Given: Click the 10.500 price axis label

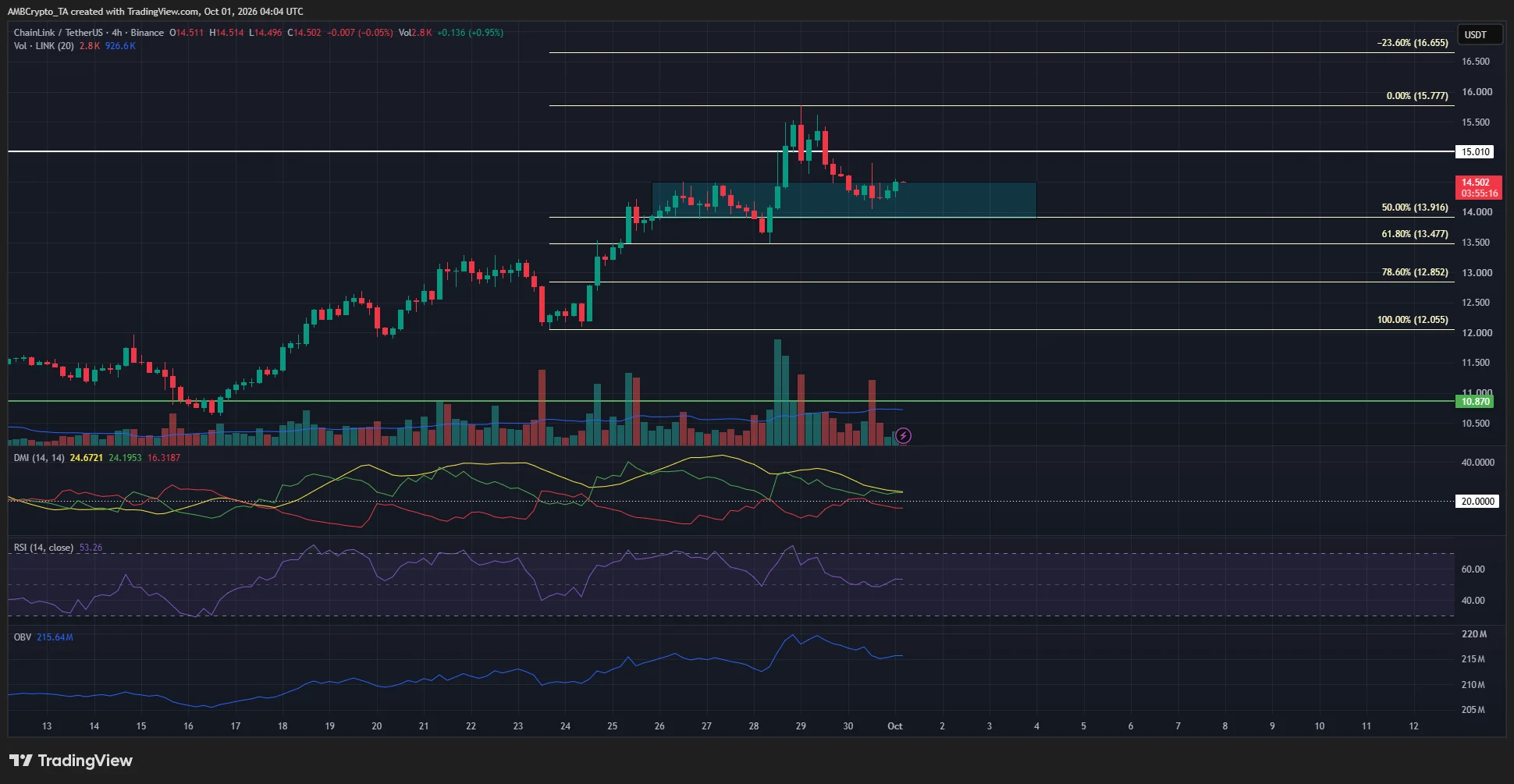Looking at the screenshot, I should 1475,424.
